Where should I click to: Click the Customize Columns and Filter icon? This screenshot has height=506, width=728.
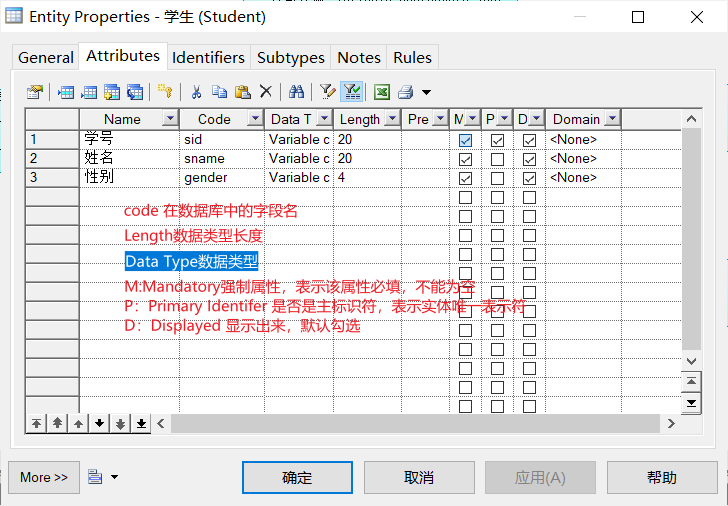coord(327,92)
